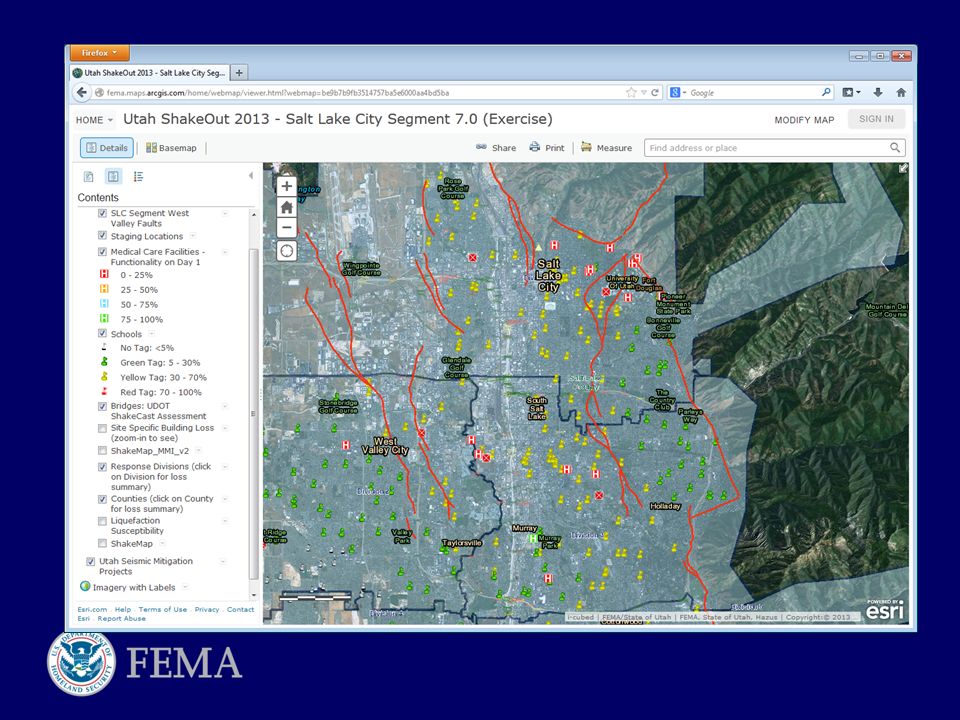
Task: Click red hospital marker by West Valley City
Action: click(x=346, y=445)
